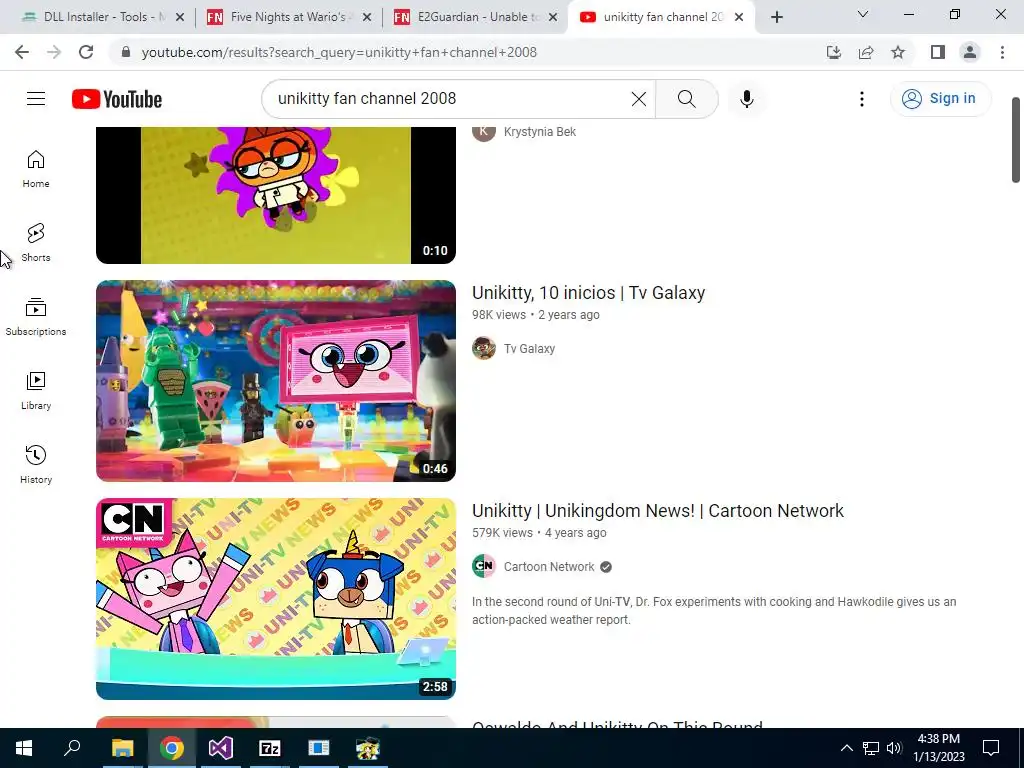Open 7-Zip from taskbar
This screenshot has width=1024, height=768.
coord(270,748)
